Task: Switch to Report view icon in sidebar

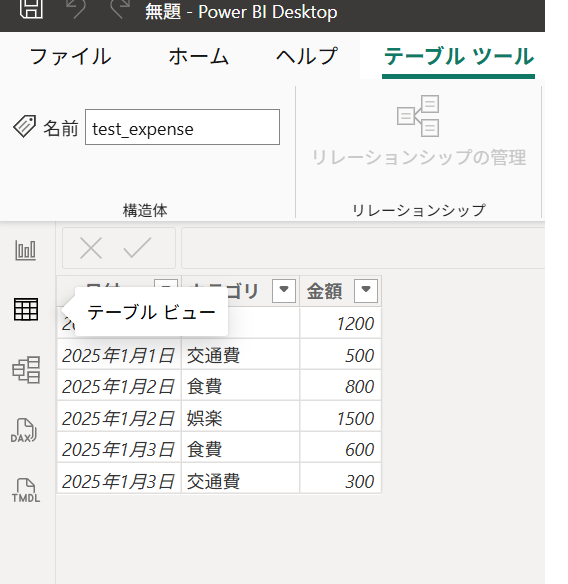Action: (26, 250)
